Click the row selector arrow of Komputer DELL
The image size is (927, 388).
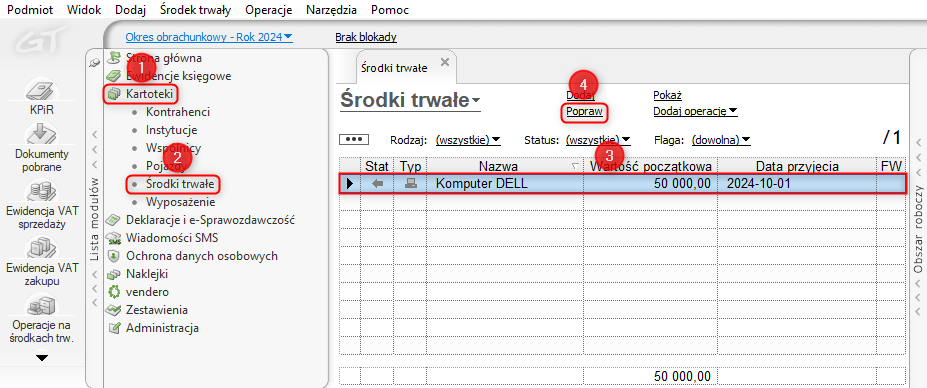[x=350, y=184]
